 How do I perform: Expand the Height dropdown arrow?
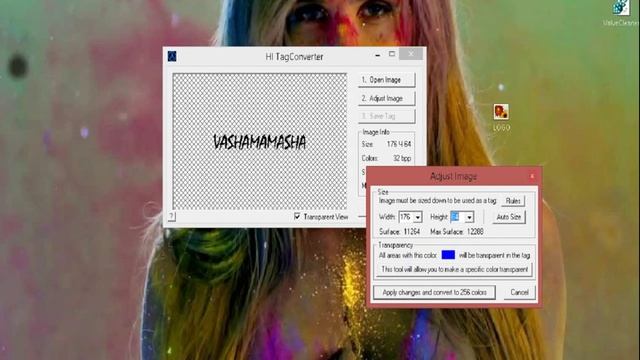(469, 217)
